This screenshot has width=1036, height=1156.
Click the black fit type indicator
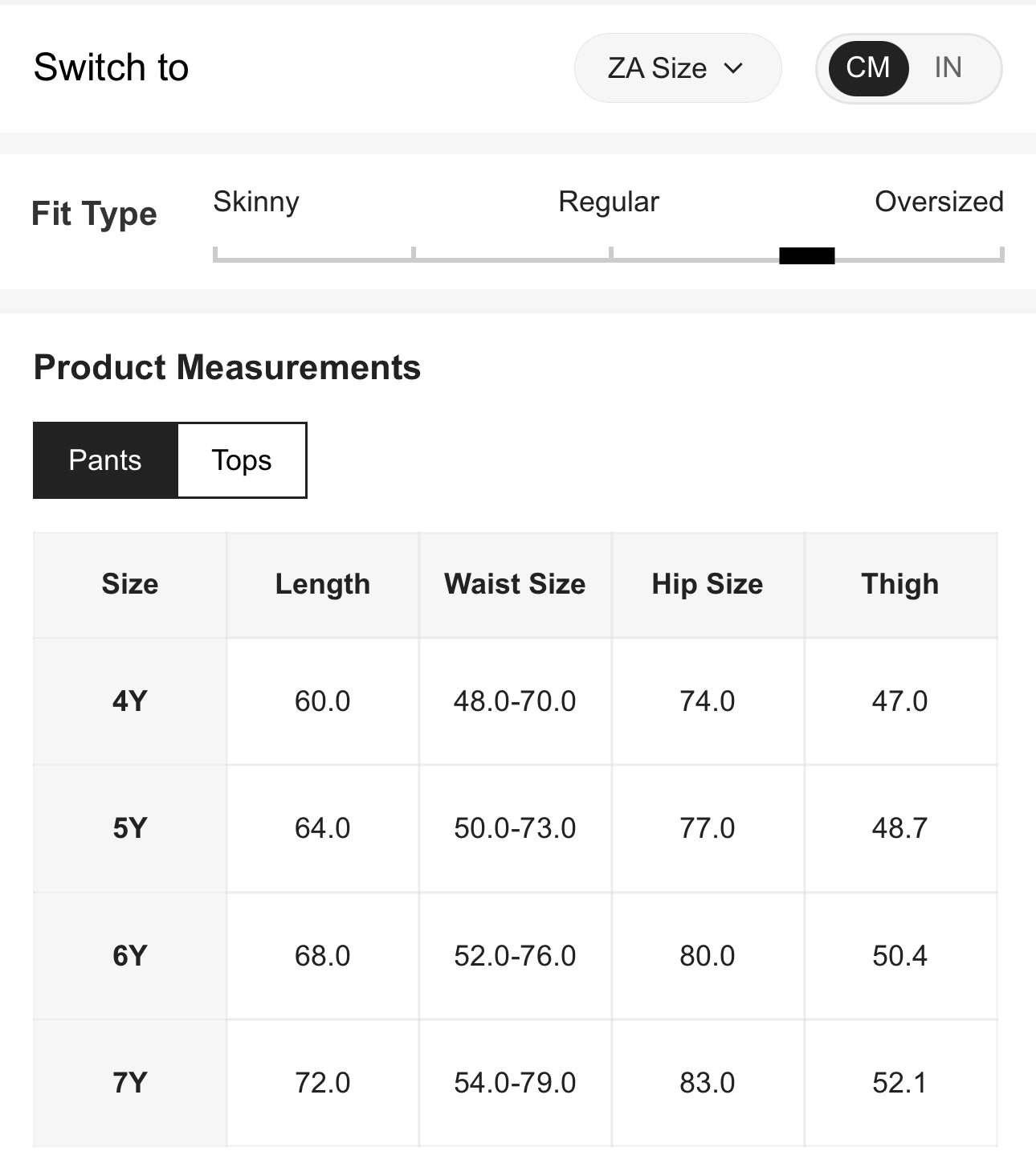(806, 256)
